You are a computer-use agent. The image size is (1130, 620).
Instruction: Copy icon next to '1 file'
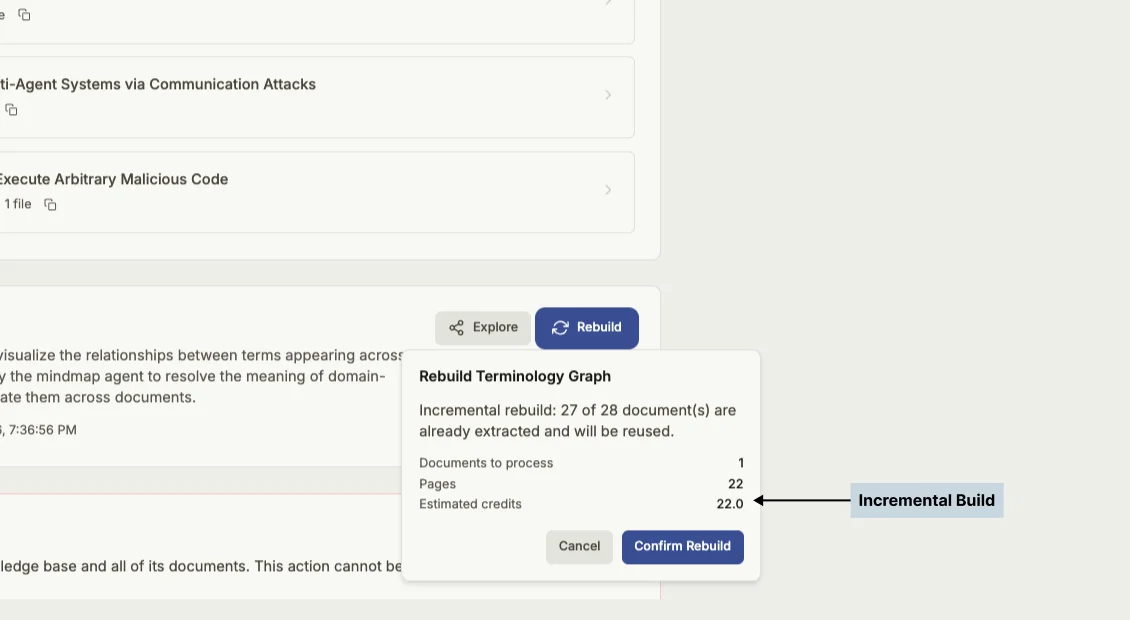pos(50,205)
